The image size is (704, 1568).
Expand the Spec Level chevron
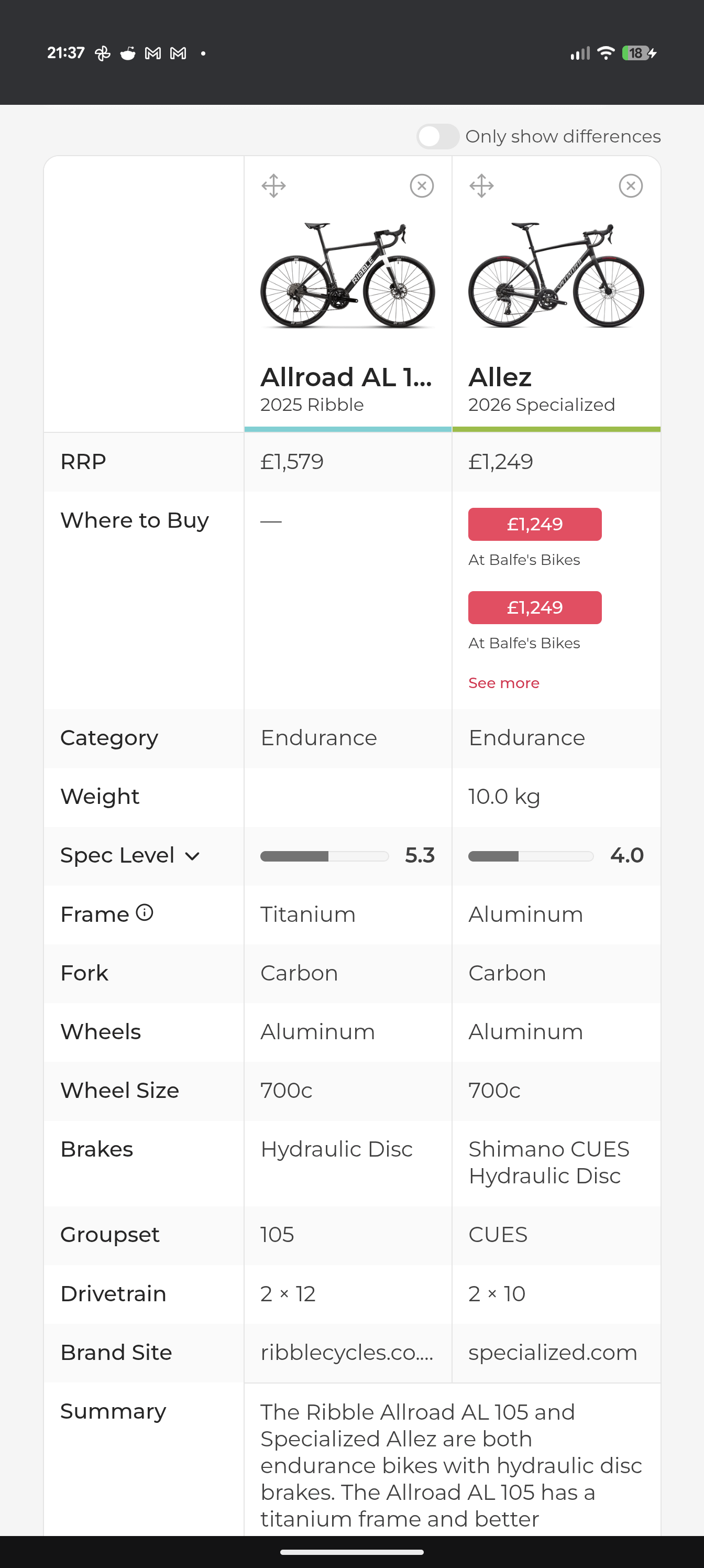coord(192,856)
